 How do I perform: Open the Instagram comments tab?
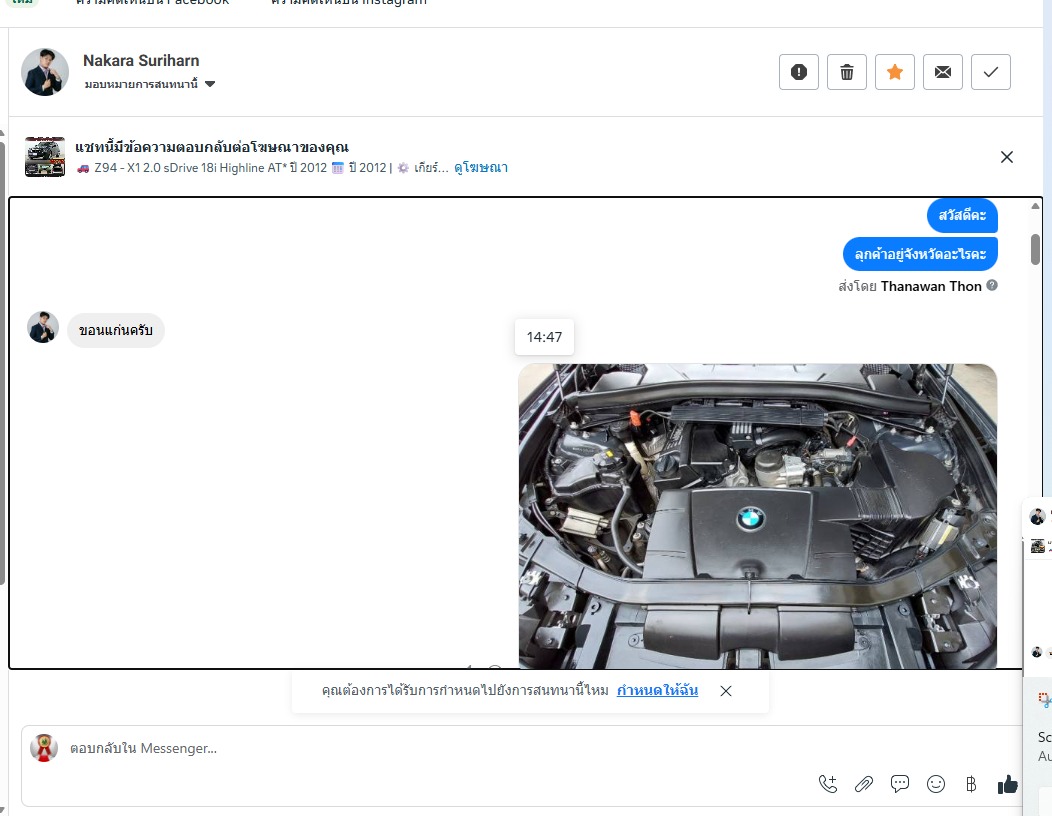(x=348, y=3)
